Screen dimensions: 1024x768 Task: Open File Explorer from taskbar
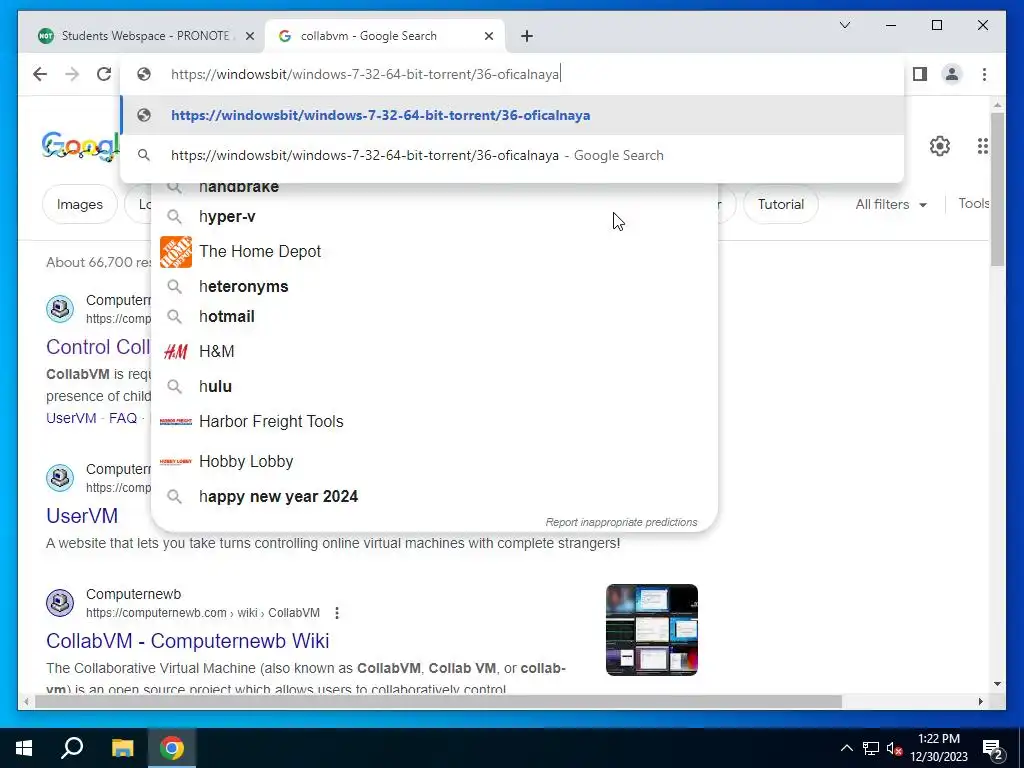[x=122, y=748]
